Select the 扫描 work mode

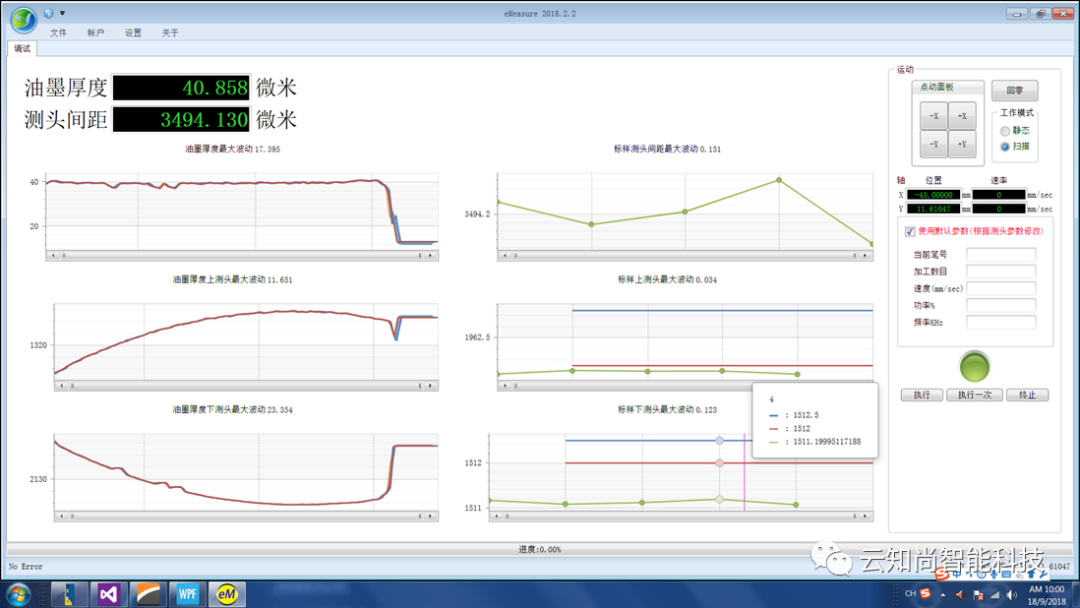point(1005,146)
